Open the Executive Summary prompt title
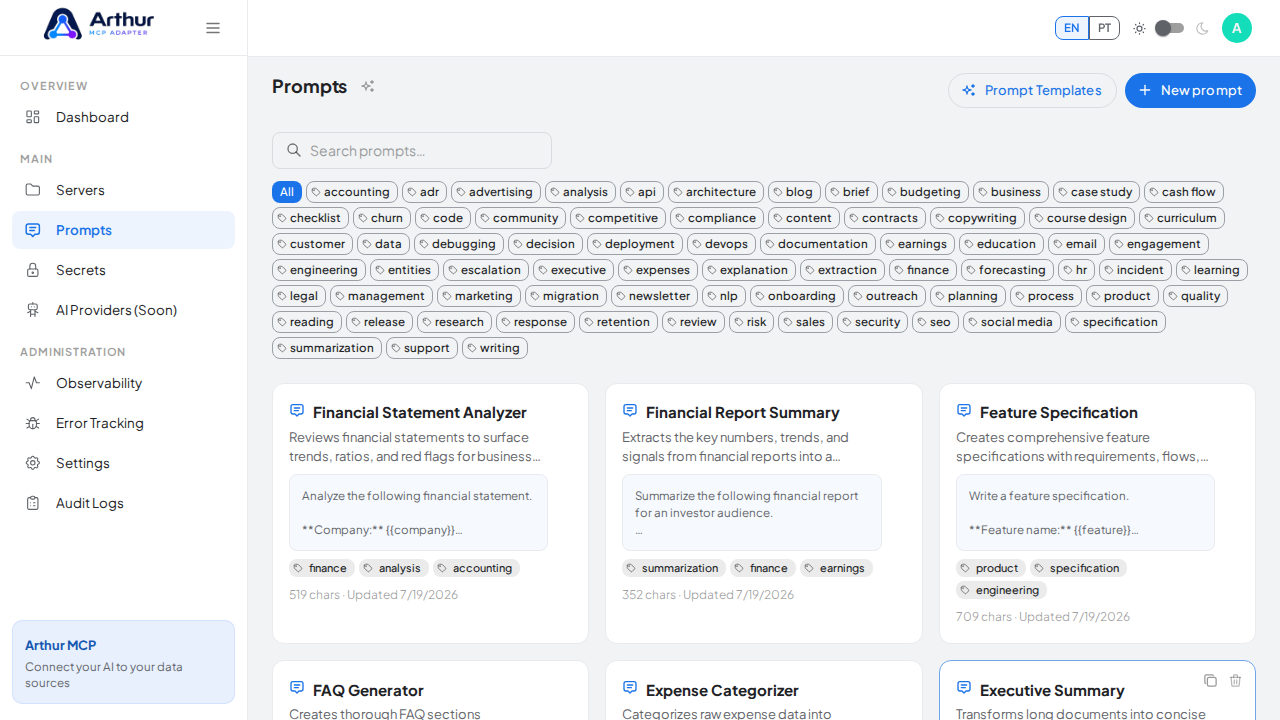This screenshot has width=1280, height=720. [1052, 690]
